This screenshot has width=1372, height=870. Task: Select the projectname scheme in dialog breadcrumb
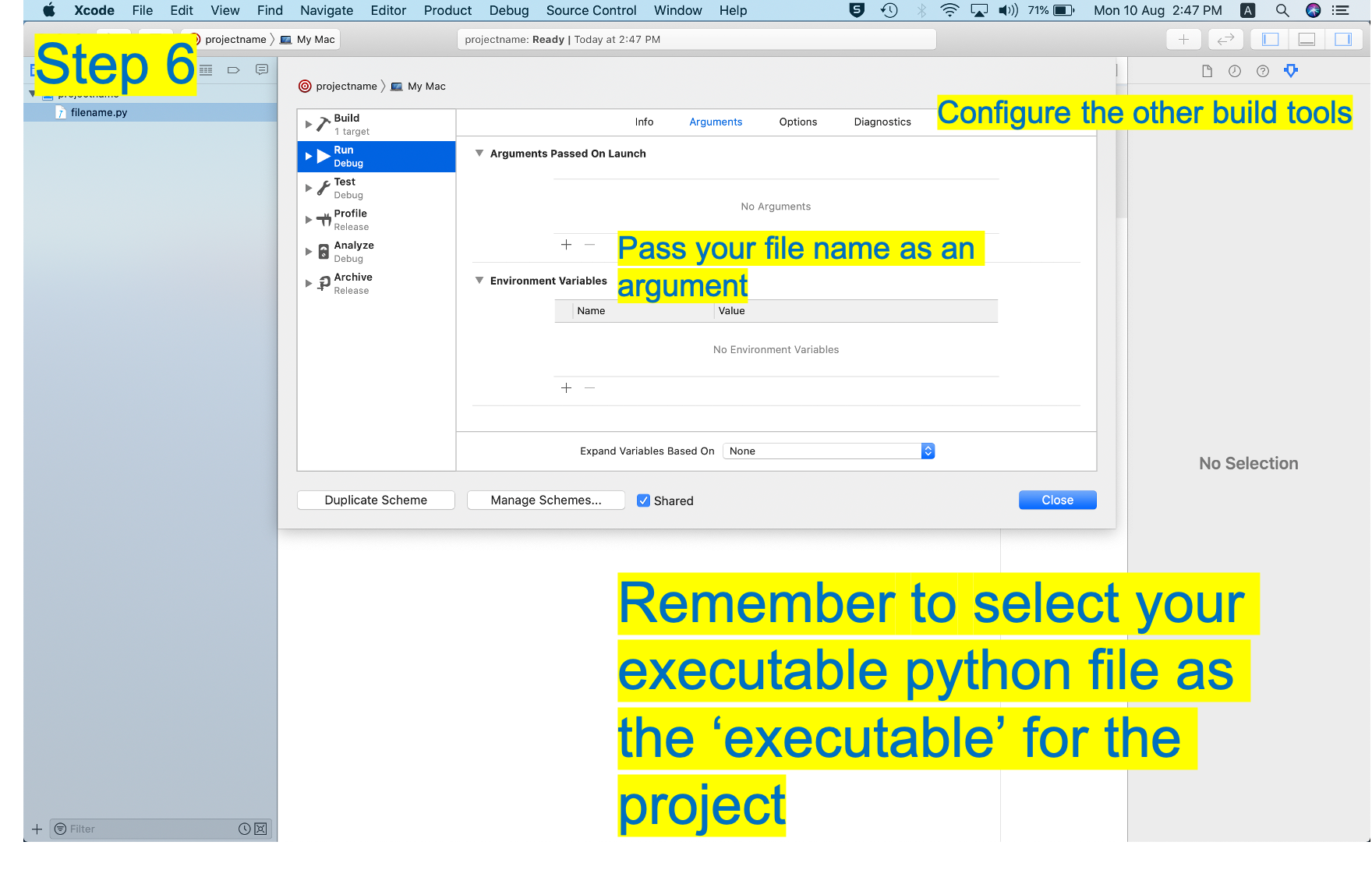[x=338, y=87]
